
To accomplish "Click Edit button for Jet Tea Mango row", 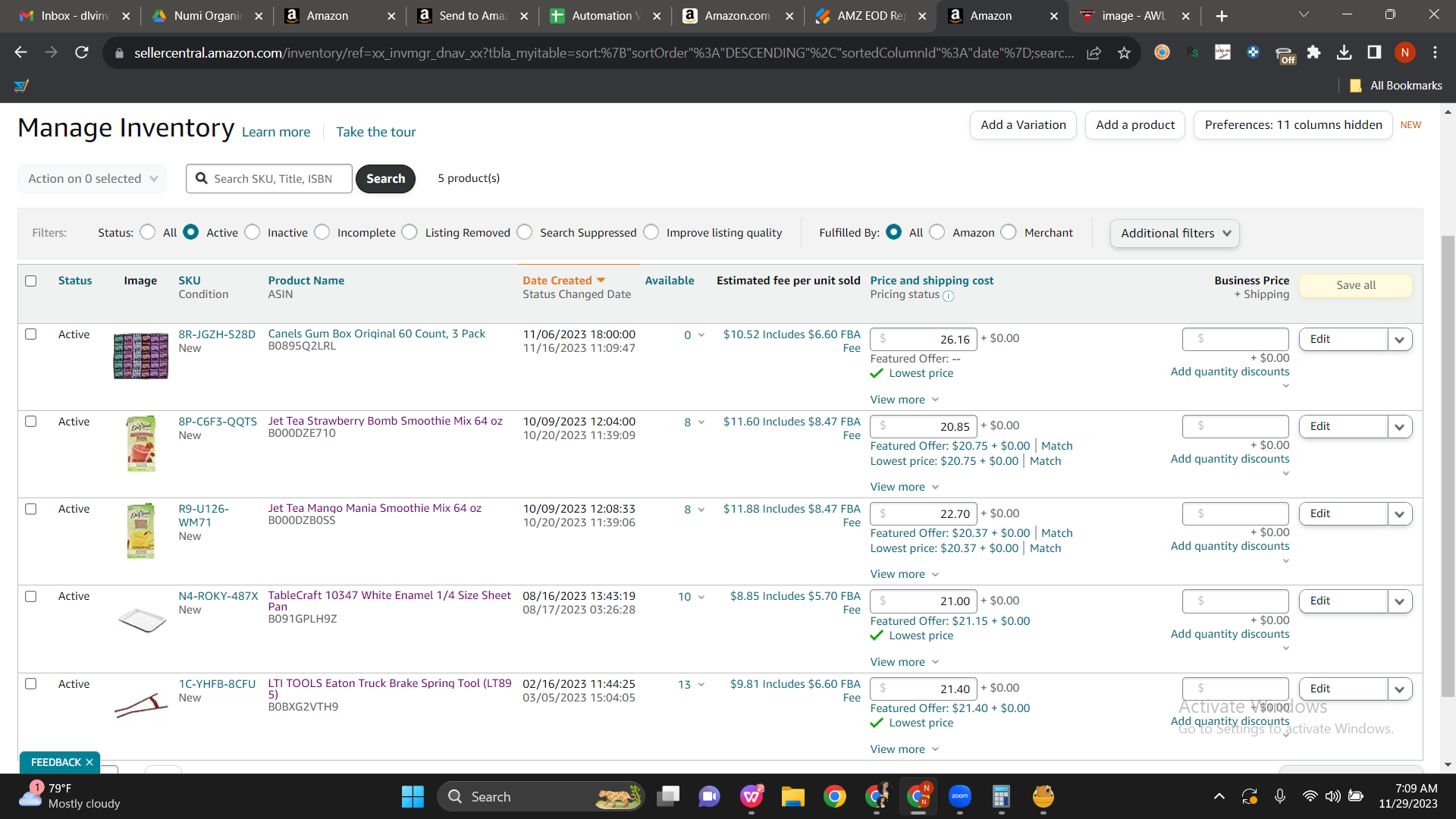I will pos(1343,514).
